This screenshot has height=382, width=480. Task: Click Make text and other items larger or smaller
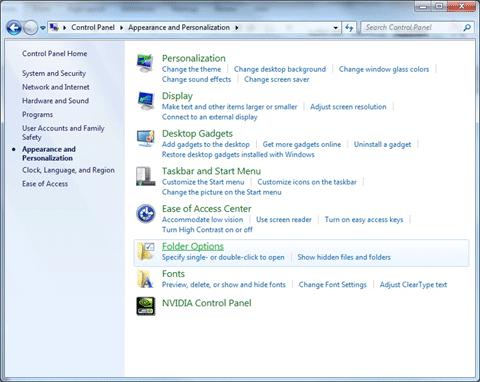point(229,107)
